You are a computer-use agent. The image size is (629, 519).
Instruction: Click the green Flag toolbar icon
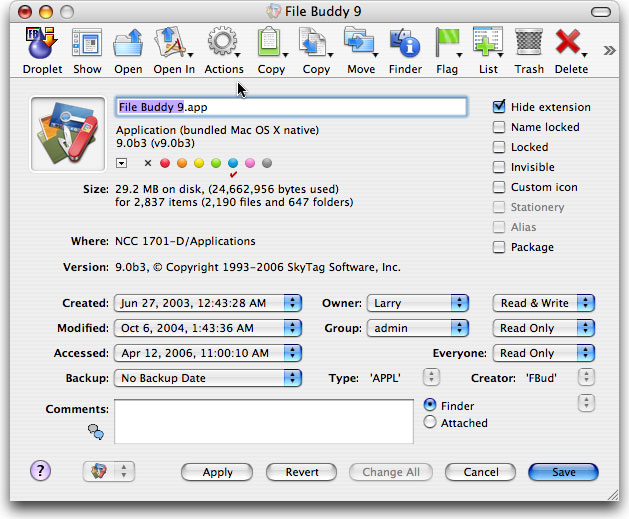point(447,42)
